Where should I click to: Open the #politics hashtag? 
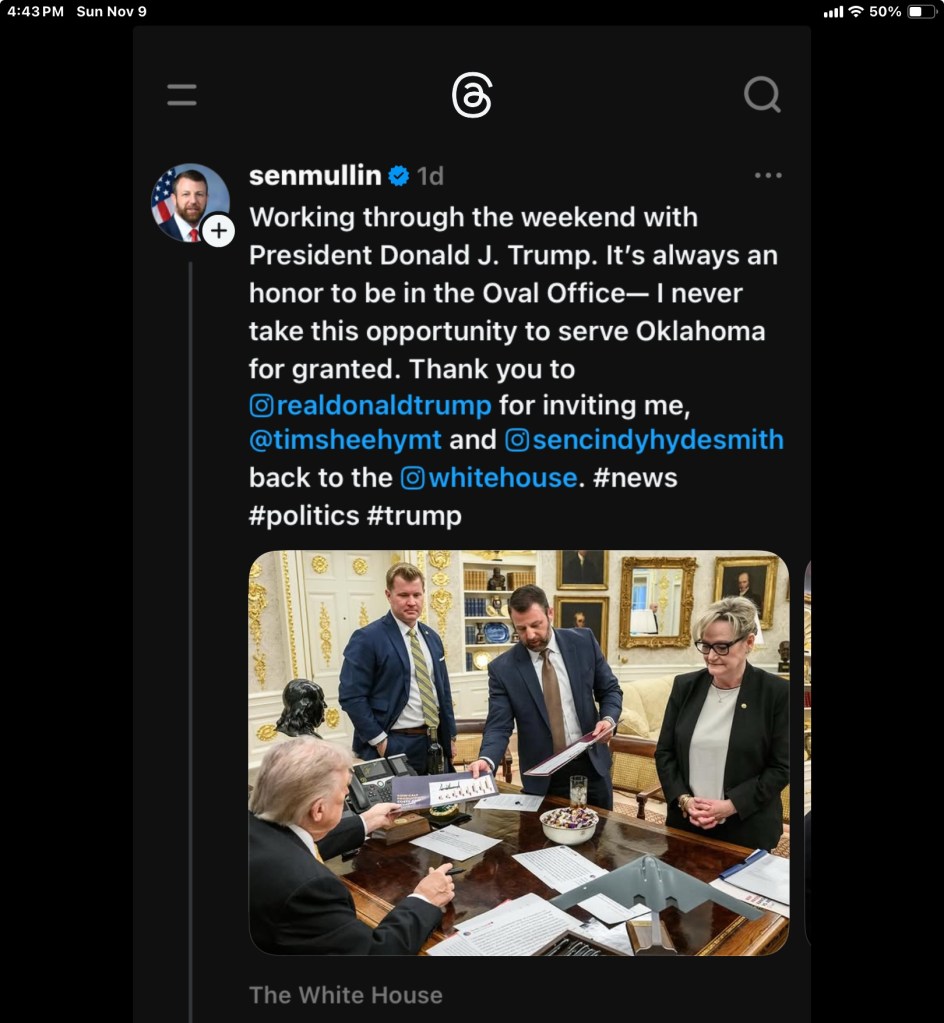click(304, 516)
